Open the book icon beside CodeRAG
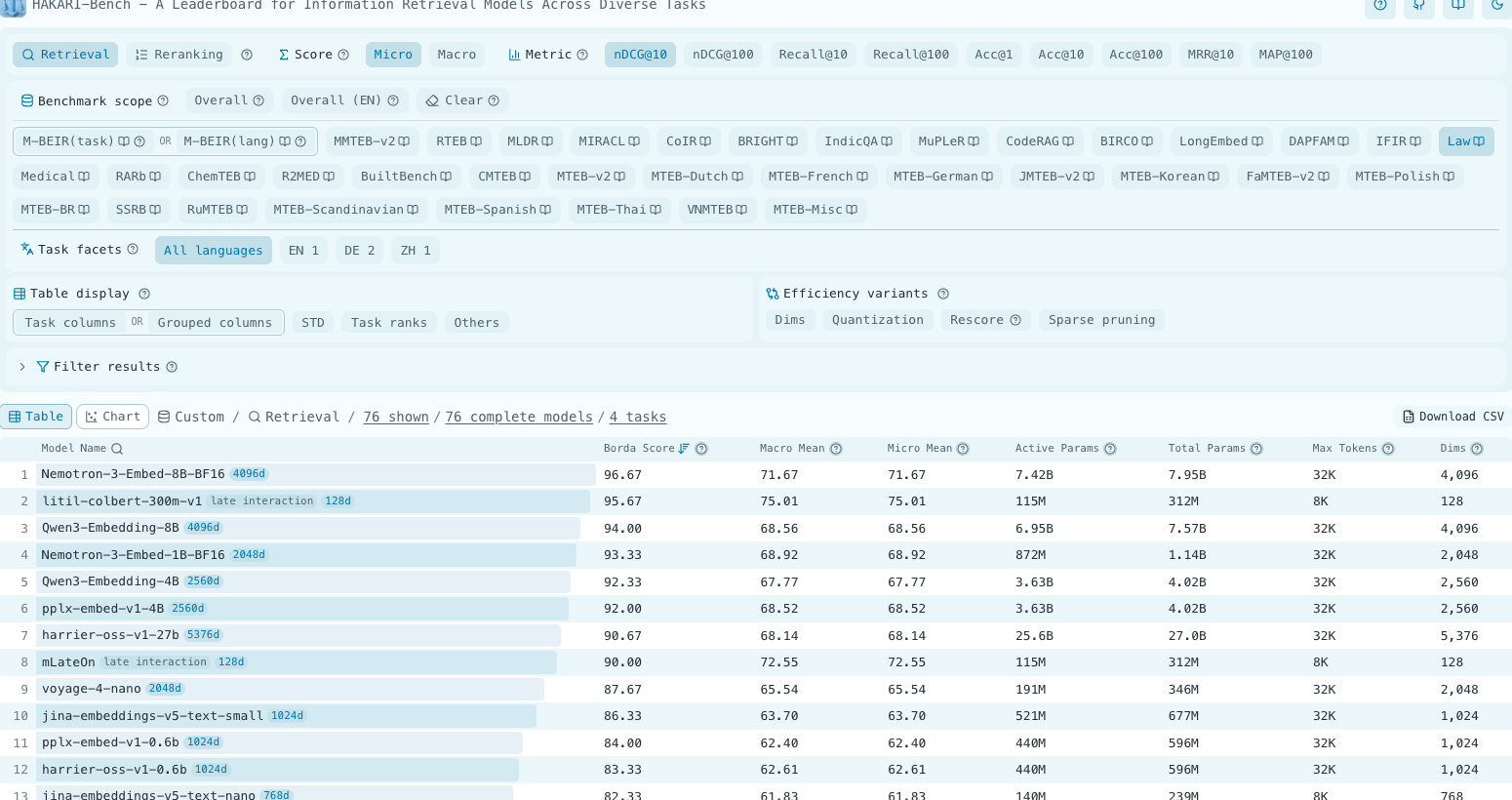Screen dimensions: 1512x800 [1068, 141]
